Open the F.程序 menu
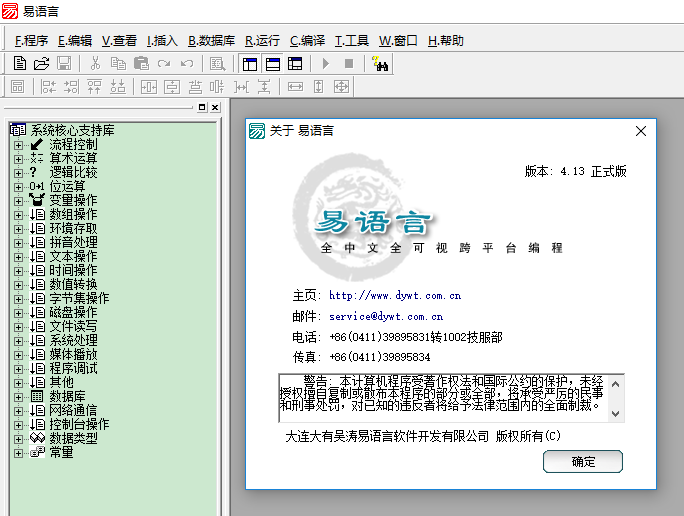 point(31,41)
